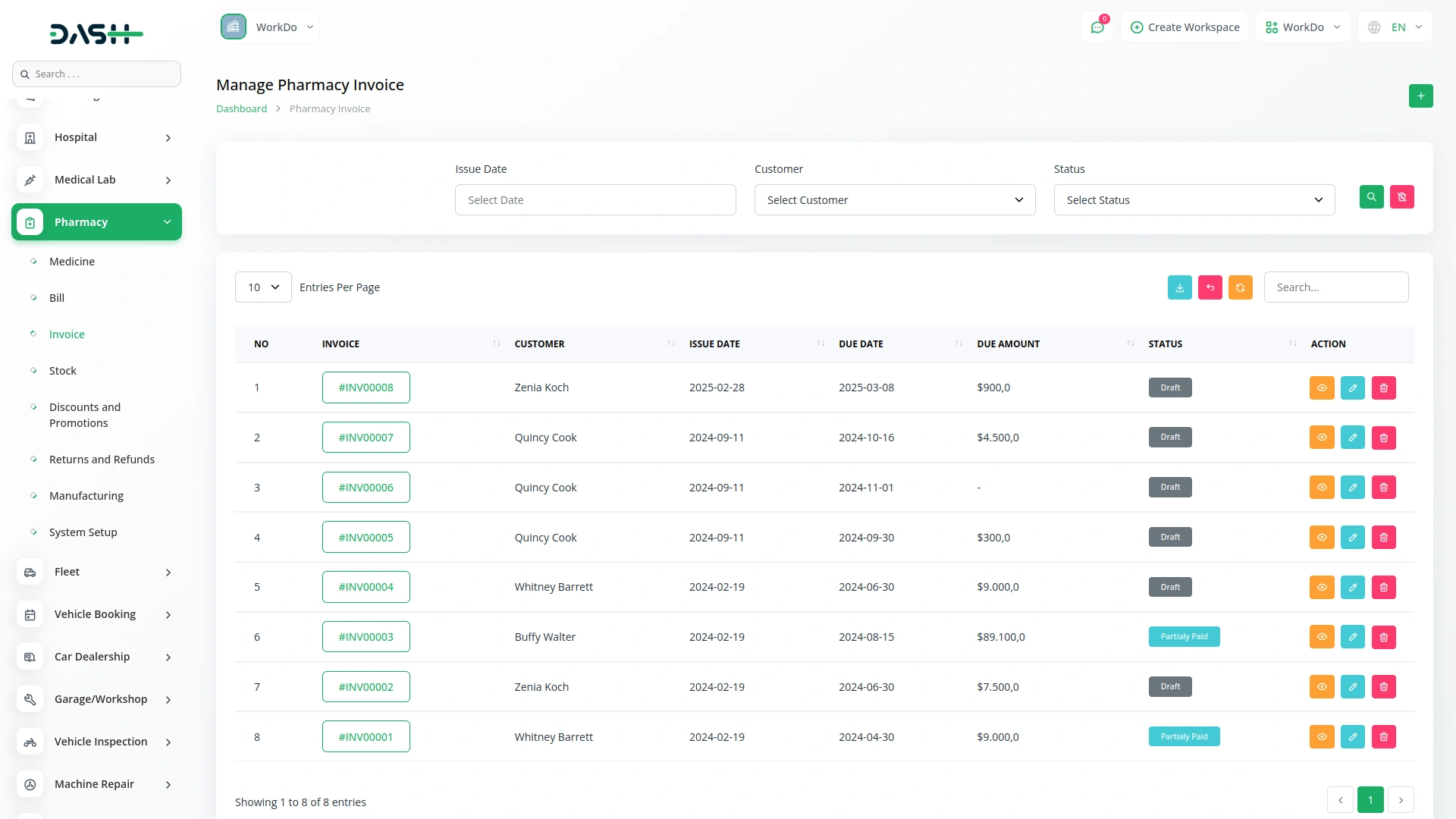
Task: Open the Select Customer dropdown
Action: [x=894, y=200]
